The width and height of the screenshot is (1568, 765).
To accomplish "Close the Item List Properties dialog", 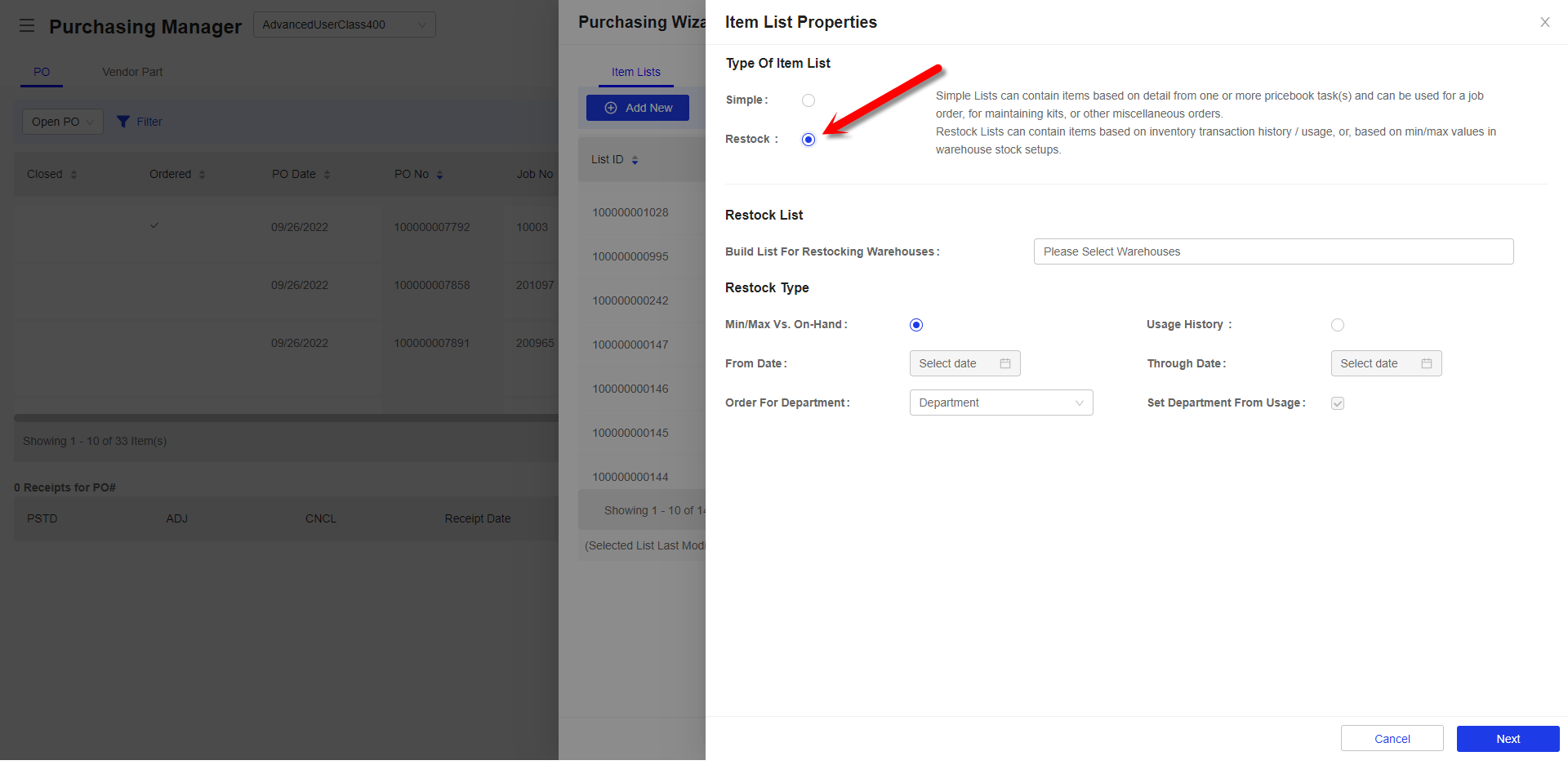I will (x=1544, y=22).
